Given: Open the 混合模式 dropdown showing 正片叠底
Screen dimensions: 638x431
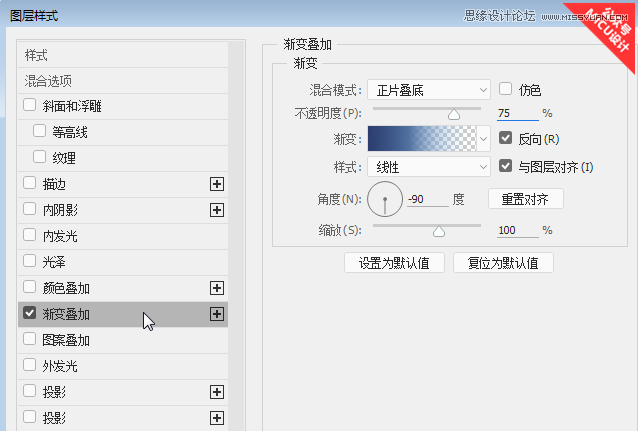Looking at the screenshot, I should (429, 90).
